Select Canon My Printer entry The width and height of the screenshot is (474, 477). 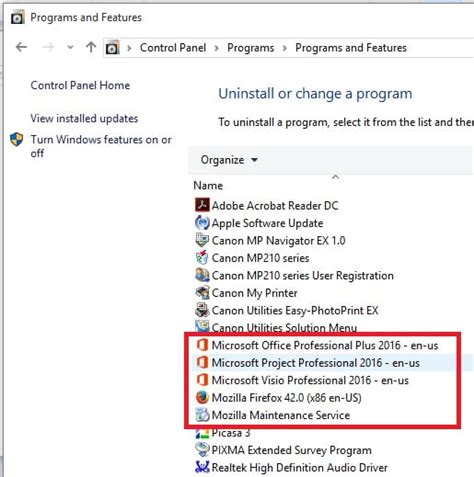[x=254, y=293]
